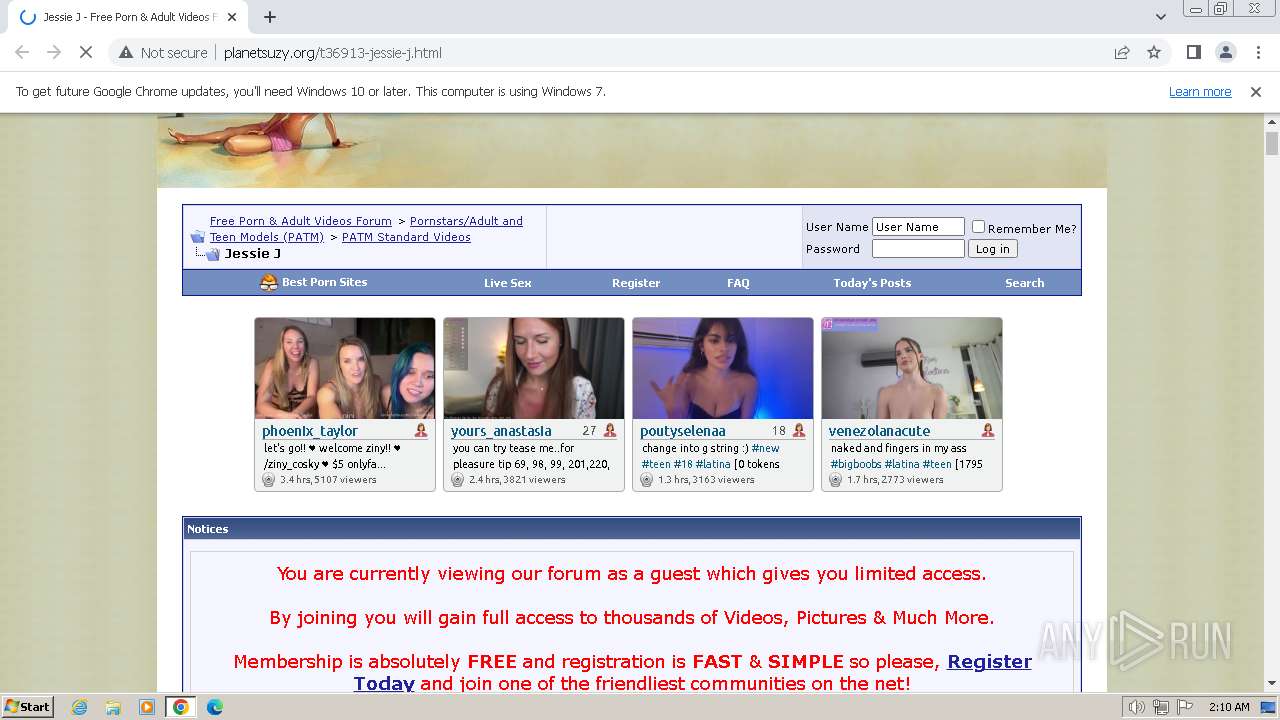Stop loading the page
The image size is (1280, 720).
(x=86, y=52)
